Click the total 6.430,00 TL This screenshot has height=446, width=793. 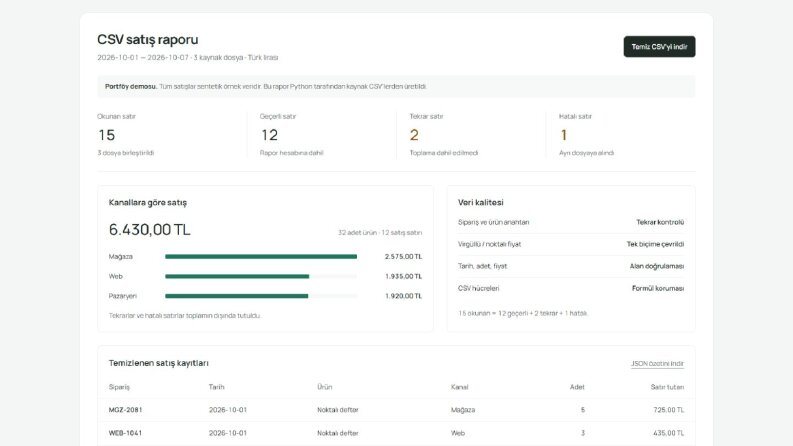(150, 230)
